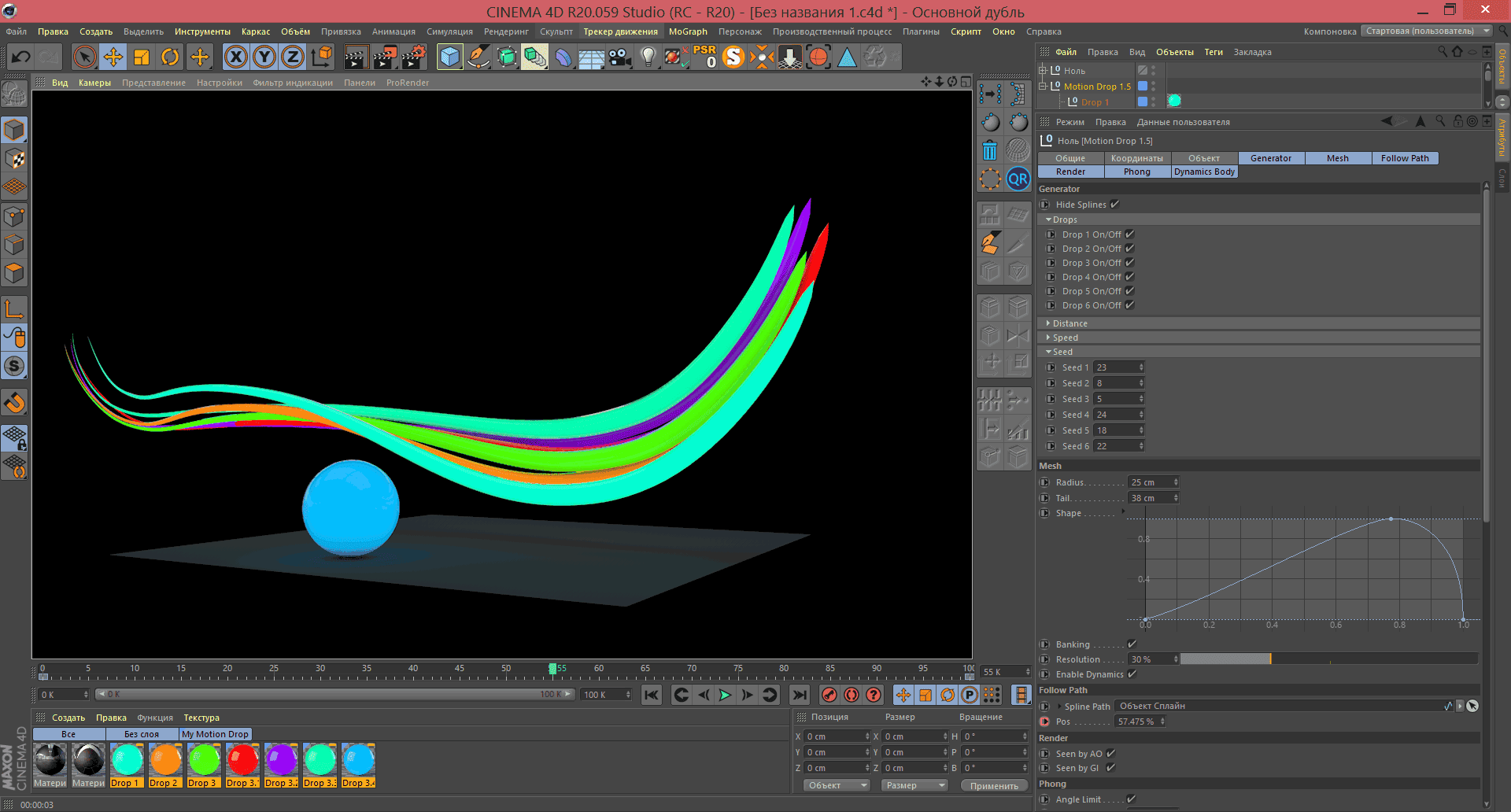This screenshot has width=1511, height=812.
Task: Click the Undo arrow icon
Action: pyautogui.click(x=21, y=57)
